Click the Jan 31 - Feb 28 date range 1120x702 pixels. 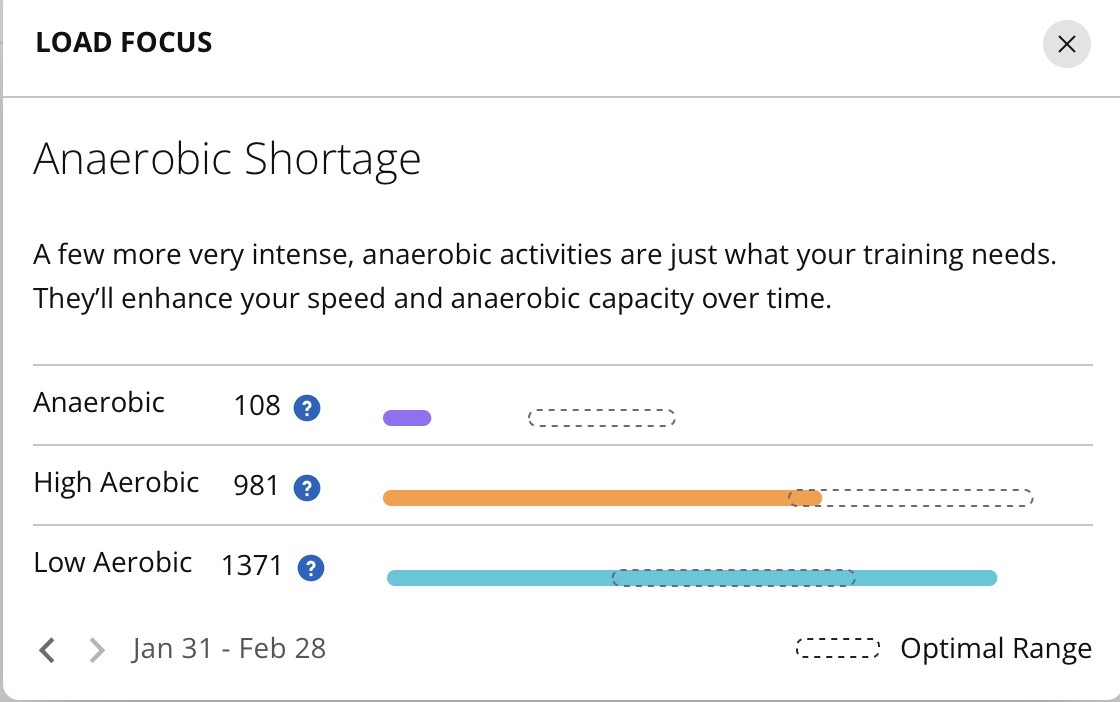(x=229, y=649)
